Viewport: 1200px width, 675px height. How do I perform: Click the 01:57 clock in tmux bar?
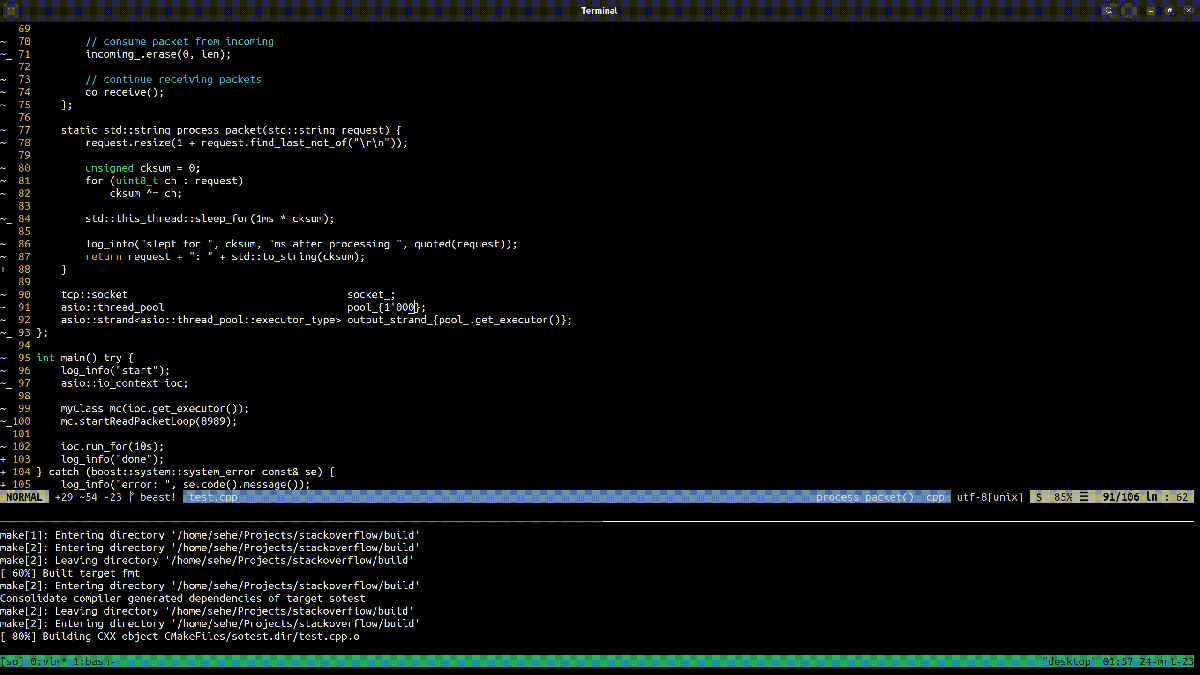[1117, 661]
